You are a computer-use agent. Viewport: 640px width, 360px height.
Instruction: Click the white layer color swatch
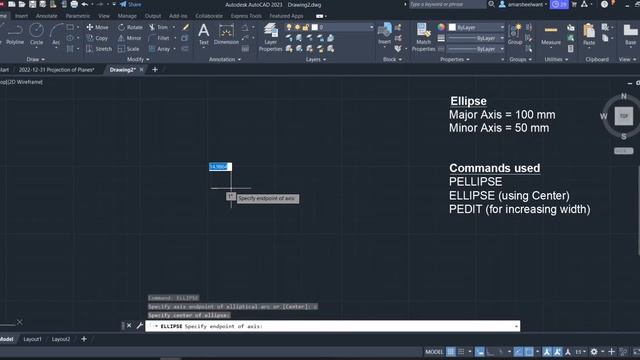315,27
